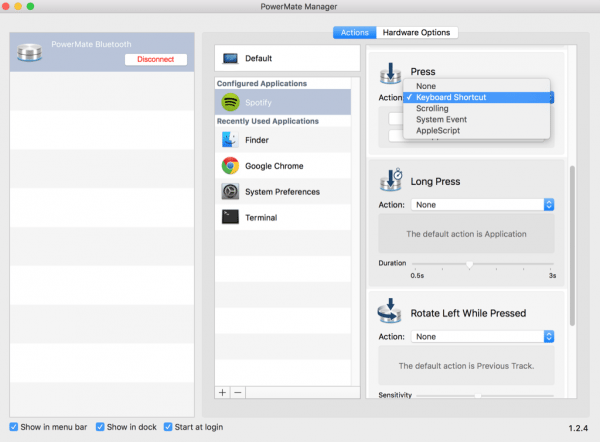
Task: Click the Google Chrome icon
Action: tap(230, 166)
